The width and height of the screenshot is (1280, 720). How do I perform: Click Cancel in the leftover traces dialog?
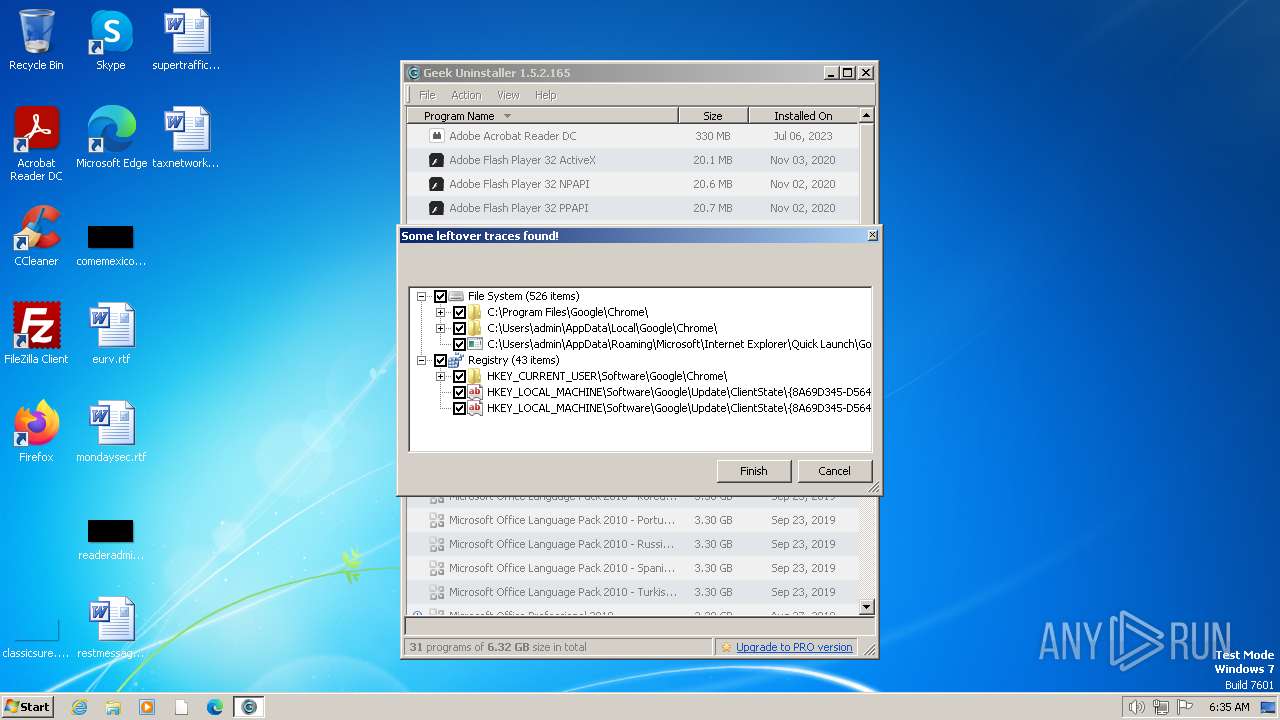[x=834, y=471]
